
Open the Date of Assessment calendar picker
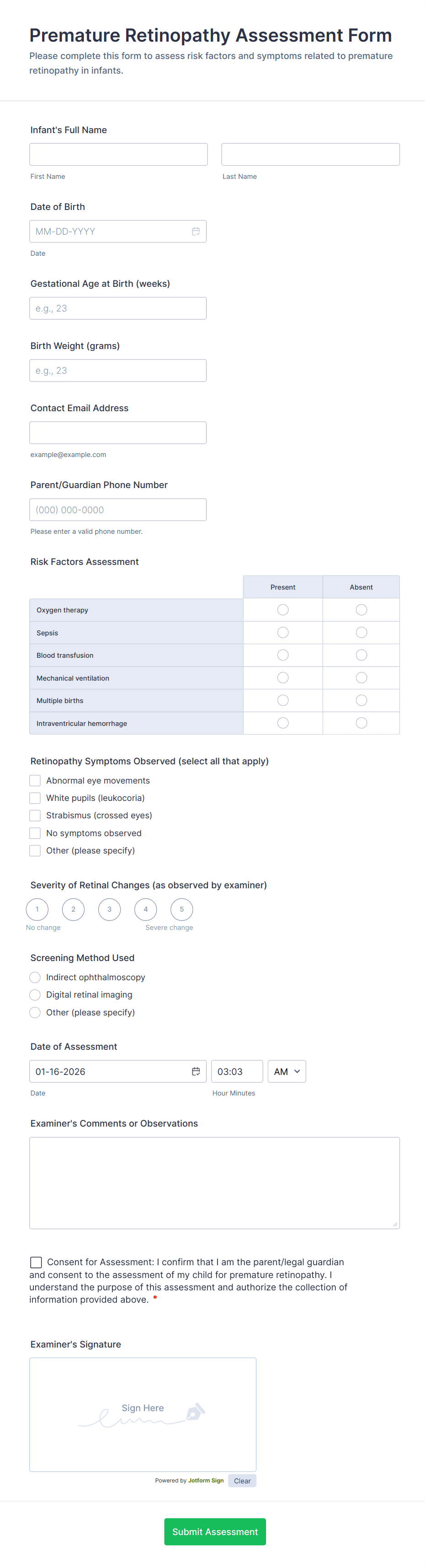pyautogui.click(x=196, y=1071)
